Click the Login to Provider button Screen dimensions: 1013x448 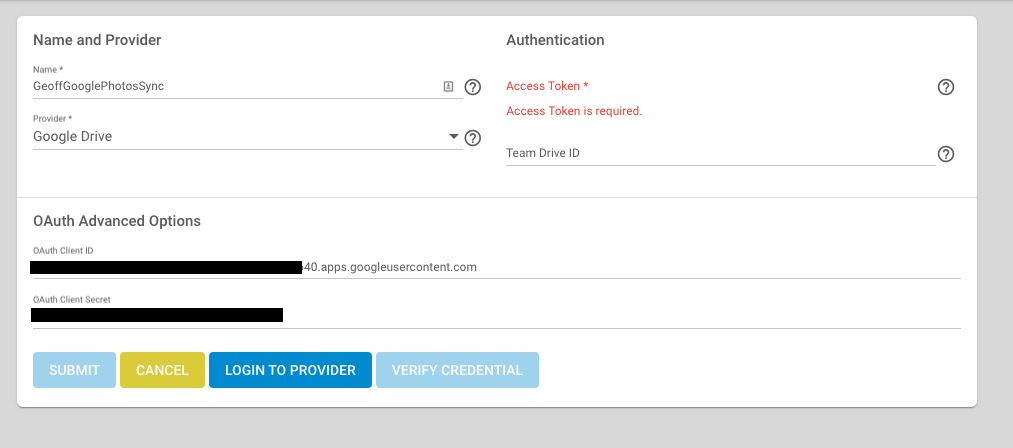click(290, 370)
